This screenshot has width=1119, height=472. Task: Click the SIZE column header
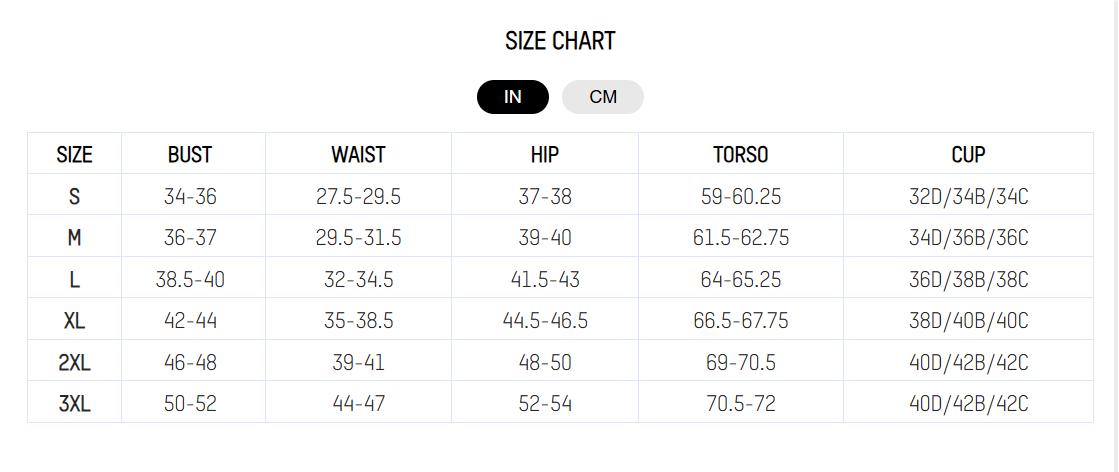[x=75, y=155]
